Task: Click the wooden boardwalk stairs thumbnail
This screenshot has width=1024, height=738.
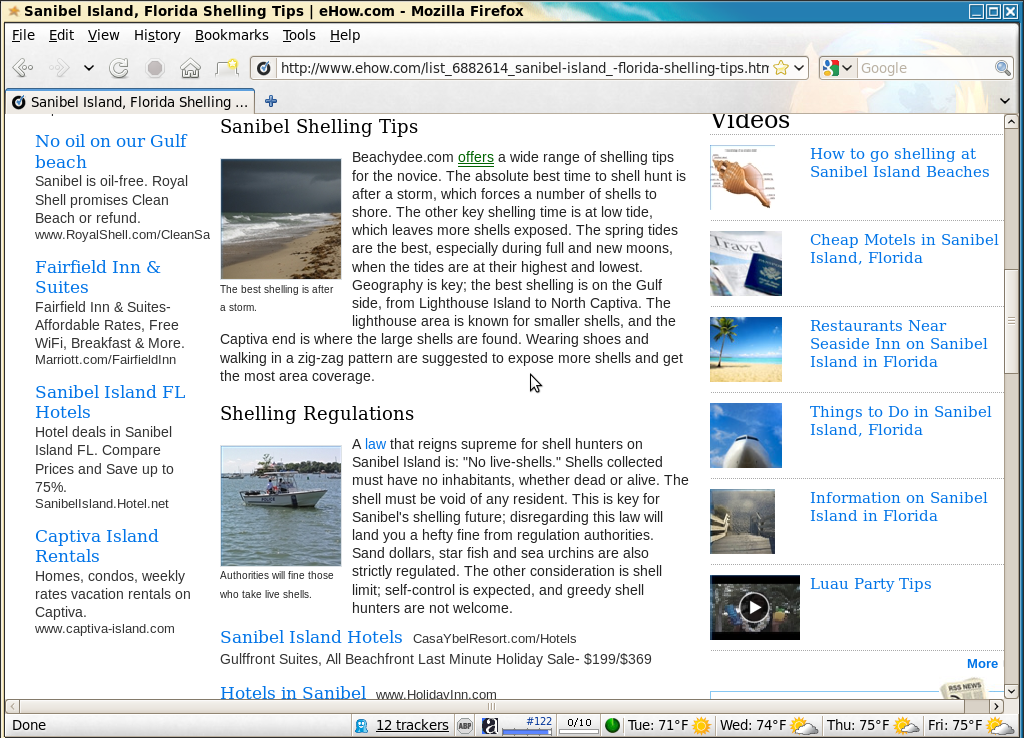Action: tap(743, 521)
